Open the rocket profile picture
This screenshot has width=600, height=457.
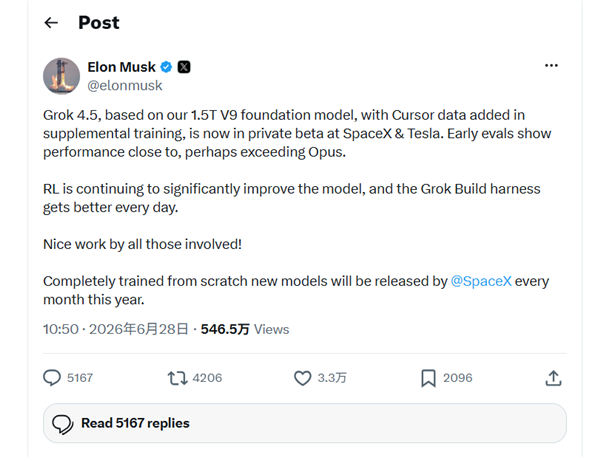(62, 76)
